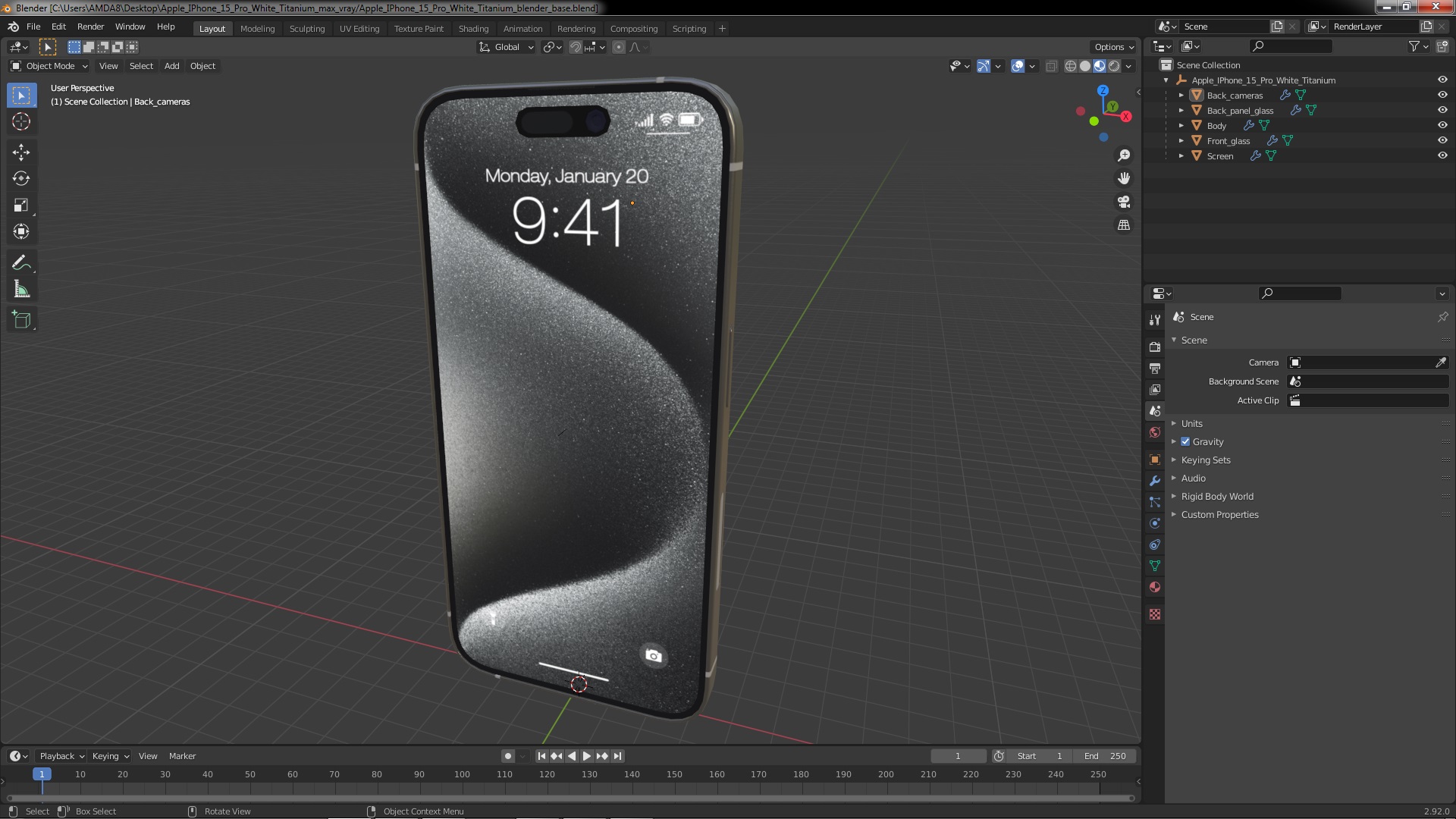Viewport: 1456px width, 819px height.
Task: Open the Tool properties tab
Action: click(x=1154, y=319)
